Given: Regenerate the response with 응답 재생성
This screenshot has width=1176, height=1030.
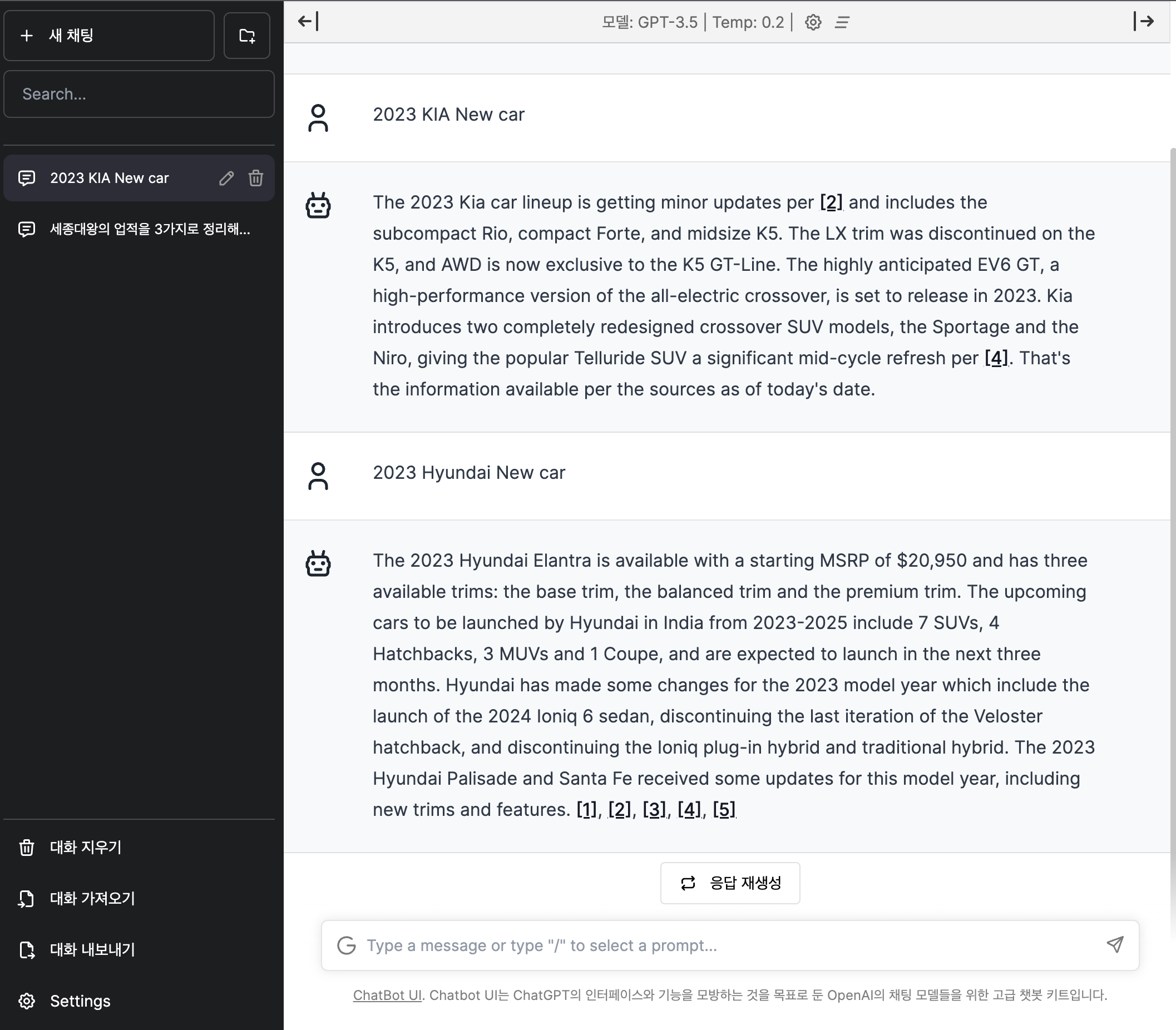Looking at the screenshot, I should pos(729,883).
